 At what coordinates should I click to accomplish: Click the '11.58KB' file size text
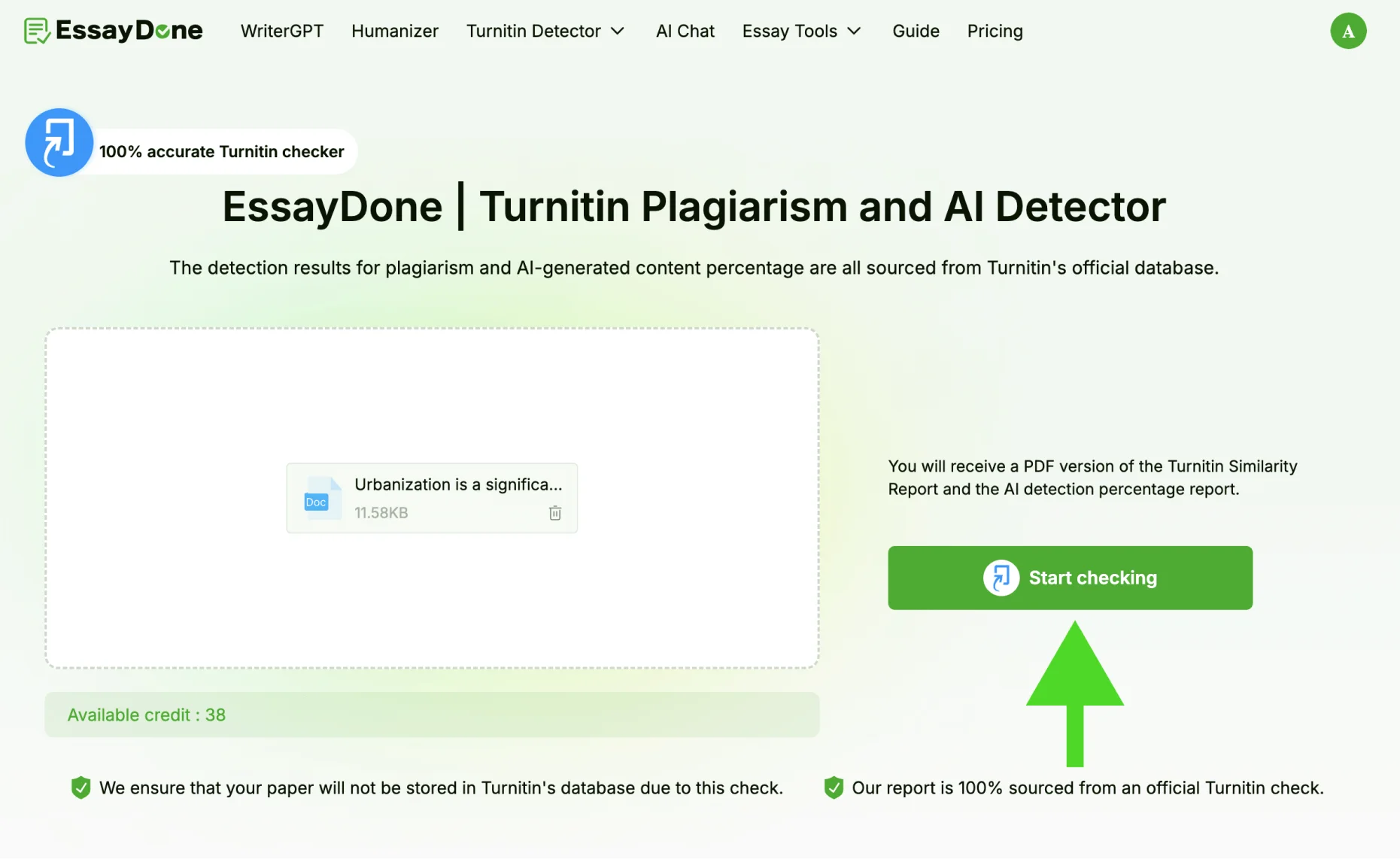point(381,513)
